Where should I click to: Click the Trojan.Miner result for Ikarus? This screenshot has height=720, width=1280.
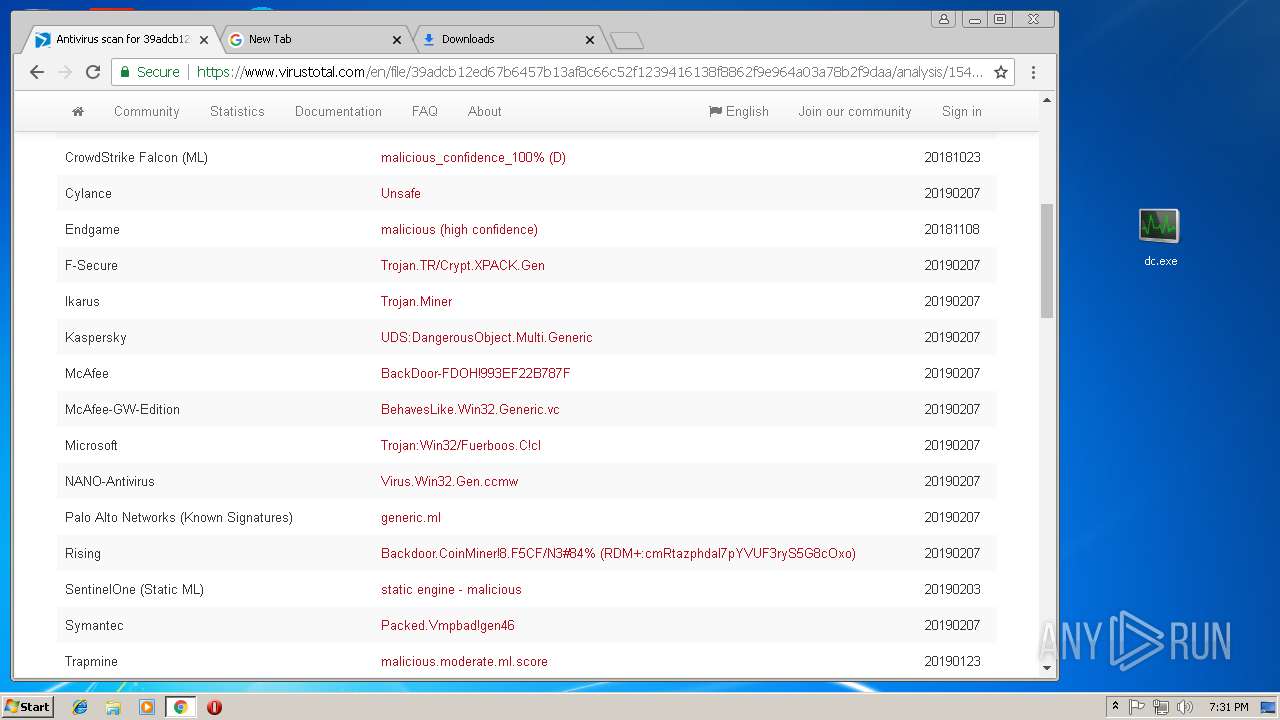tap(416, 301)
